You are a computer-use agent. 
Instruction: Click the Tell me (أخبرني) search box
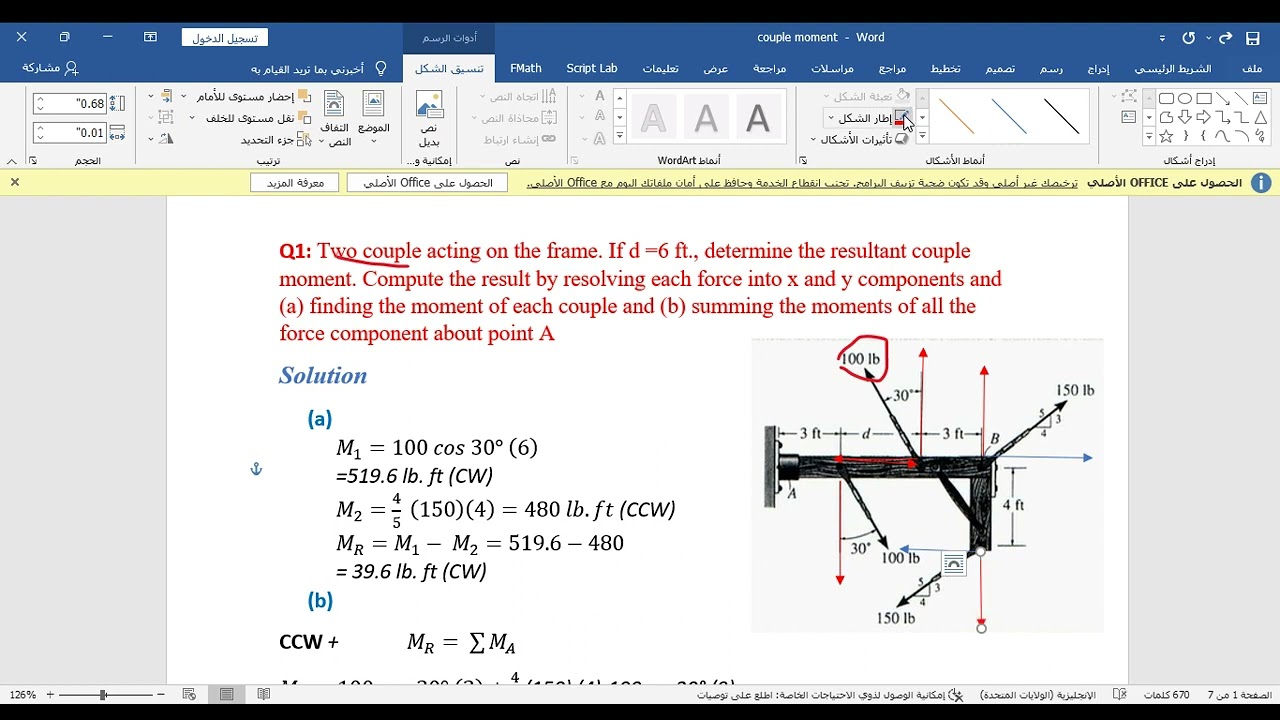(318, 69)
